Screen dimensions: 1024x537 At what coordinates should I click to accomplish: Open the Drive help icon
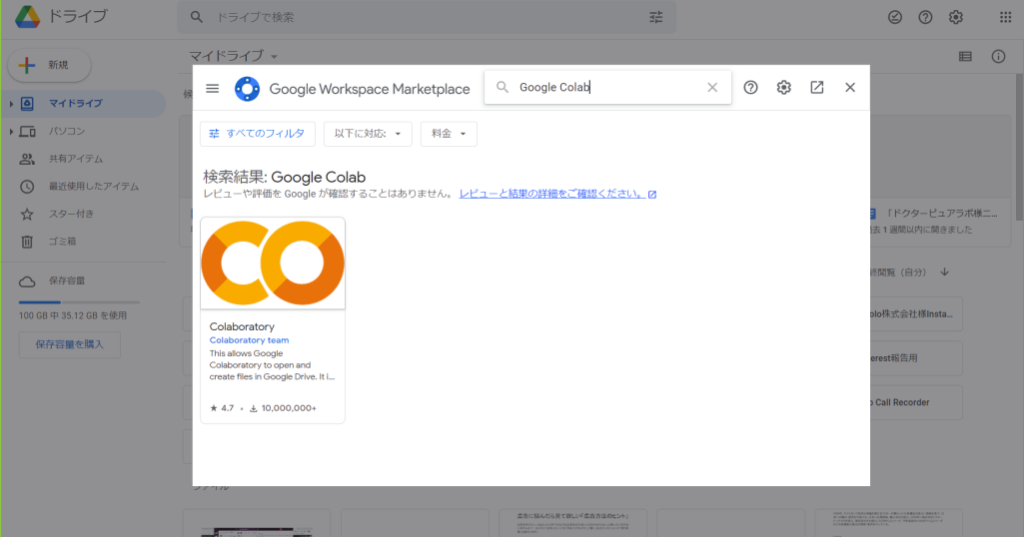pos(925,18)
